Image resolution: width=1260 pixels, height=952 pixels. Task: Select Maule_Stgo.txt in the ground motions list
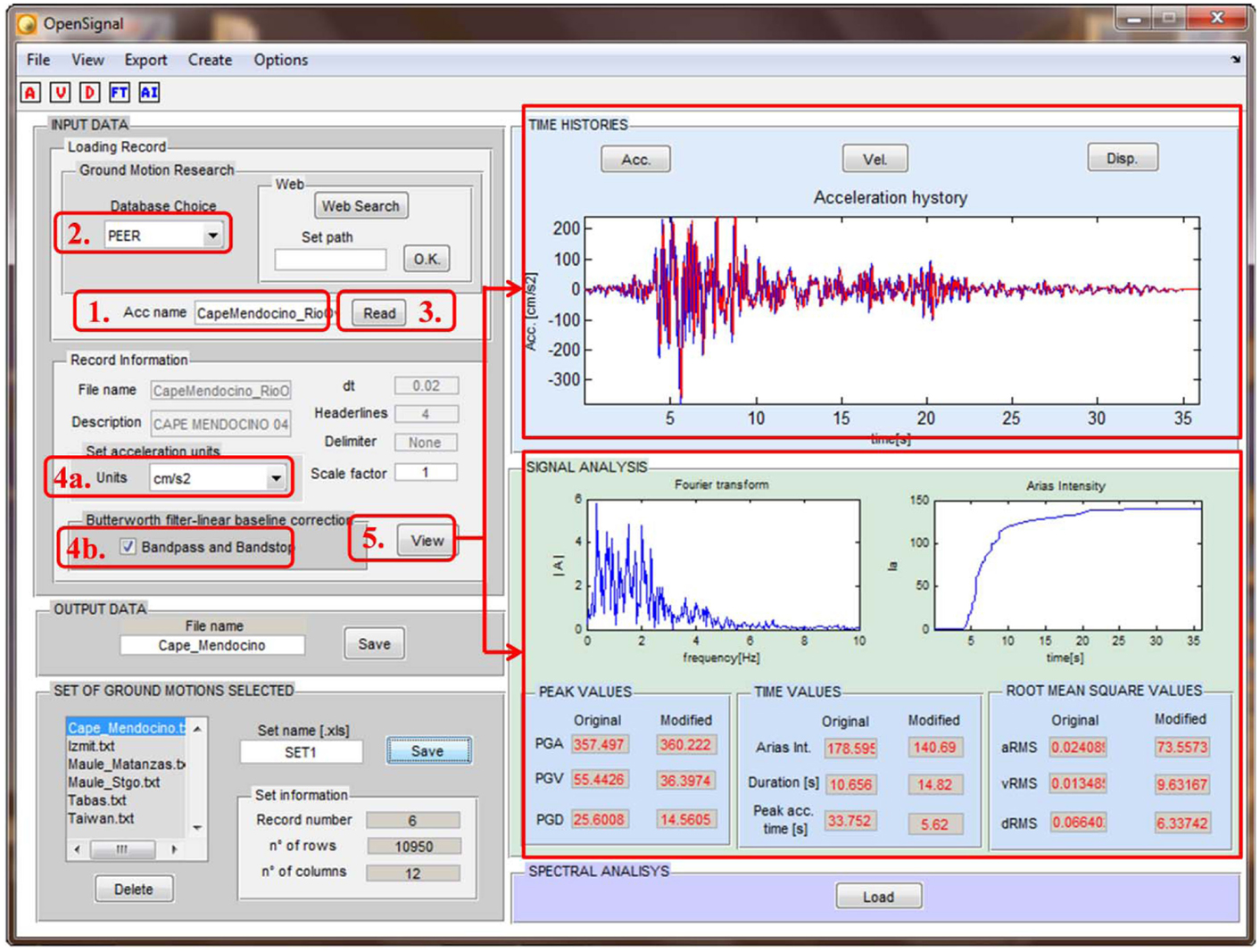113,782
